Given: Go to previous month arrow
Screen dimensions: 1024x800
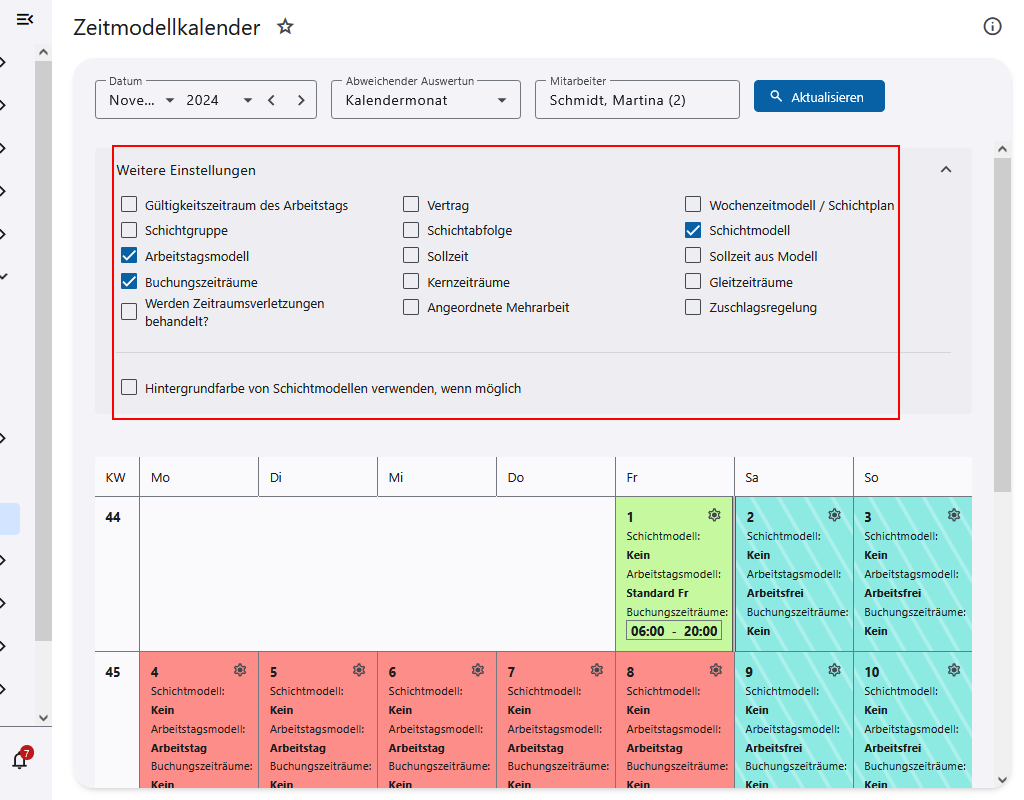Looking at the screenshot, I should pos(271,100).
